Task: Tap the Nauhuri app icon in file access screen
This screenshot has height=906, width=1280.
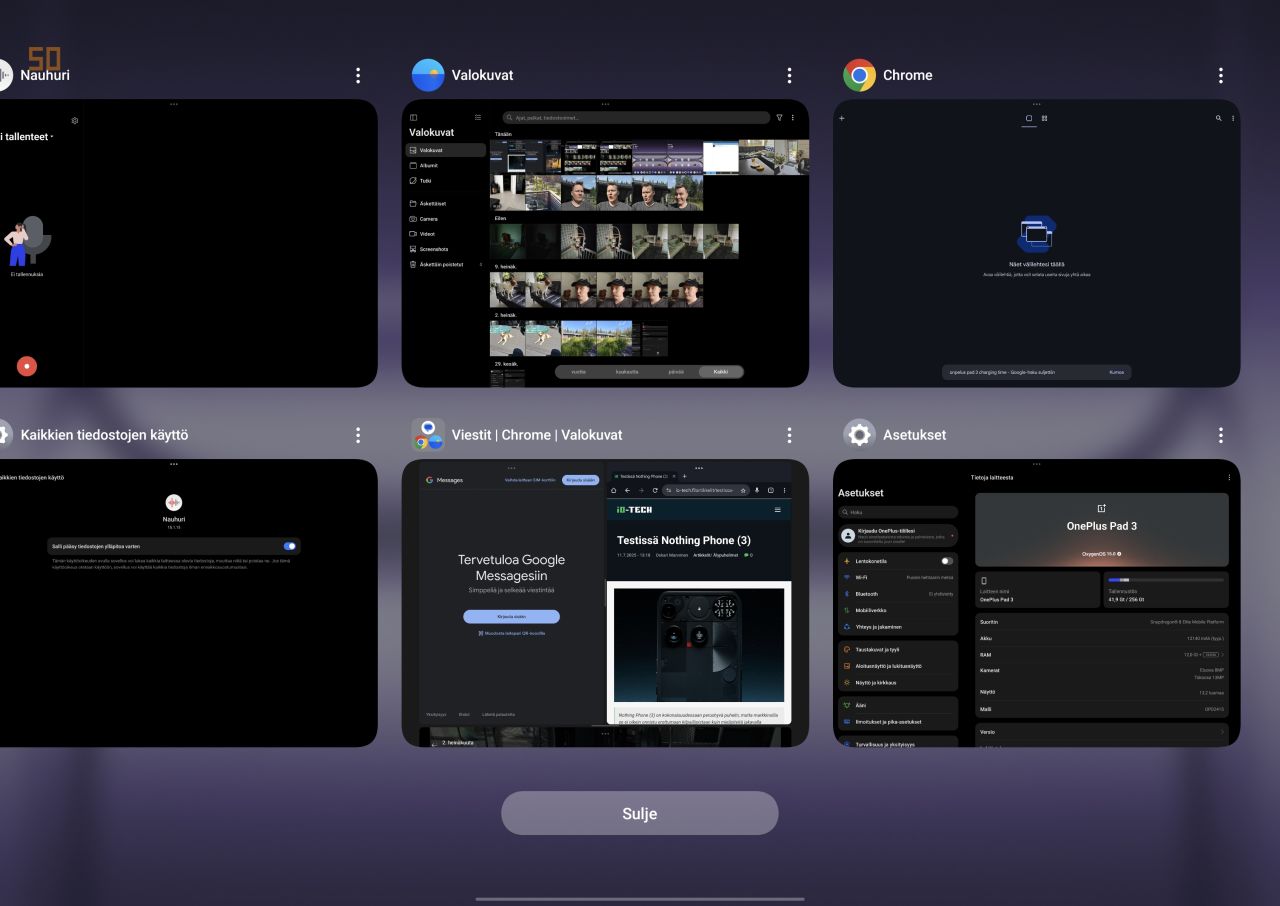Action: (174, 502)
